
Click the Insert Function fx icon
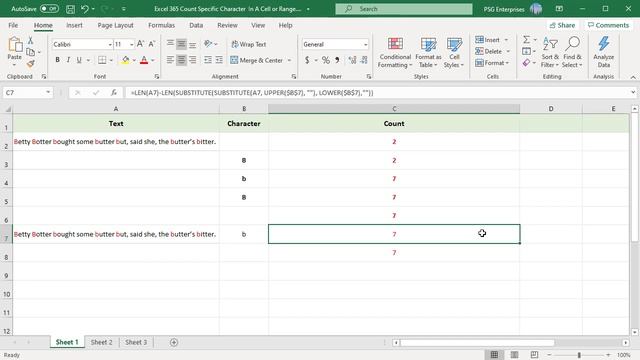point(114,93)
